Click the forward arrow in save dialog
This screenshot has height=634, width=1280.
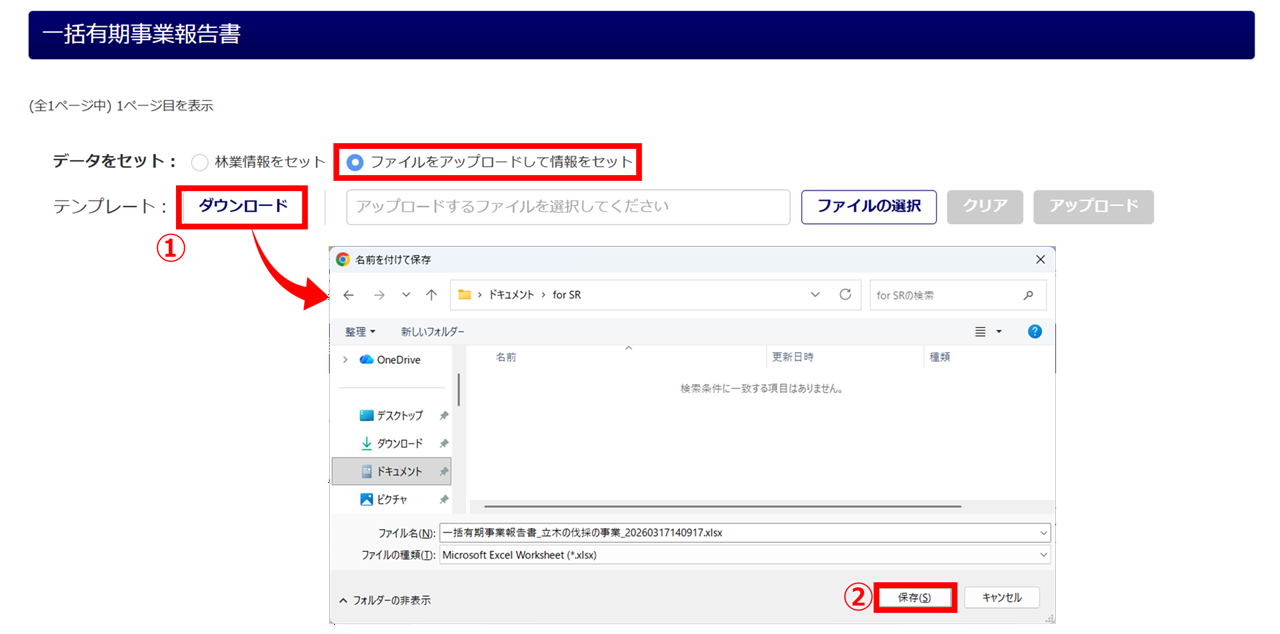click(x=379, y=295)
